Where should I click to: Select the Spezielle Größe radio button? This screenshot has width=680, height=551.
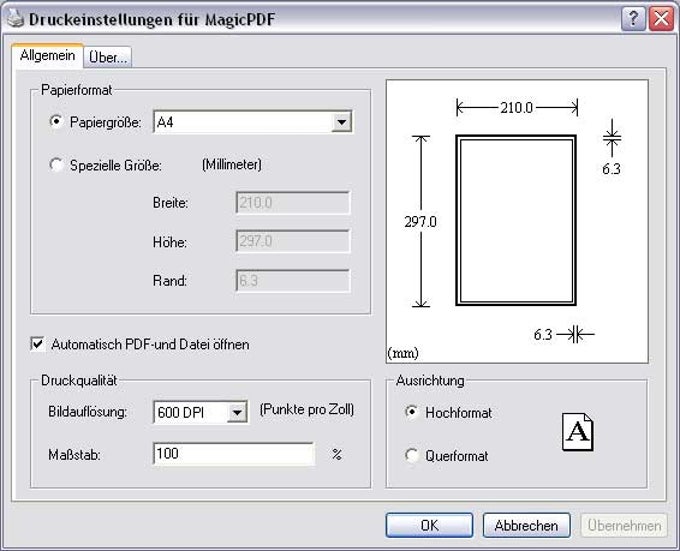56,165
